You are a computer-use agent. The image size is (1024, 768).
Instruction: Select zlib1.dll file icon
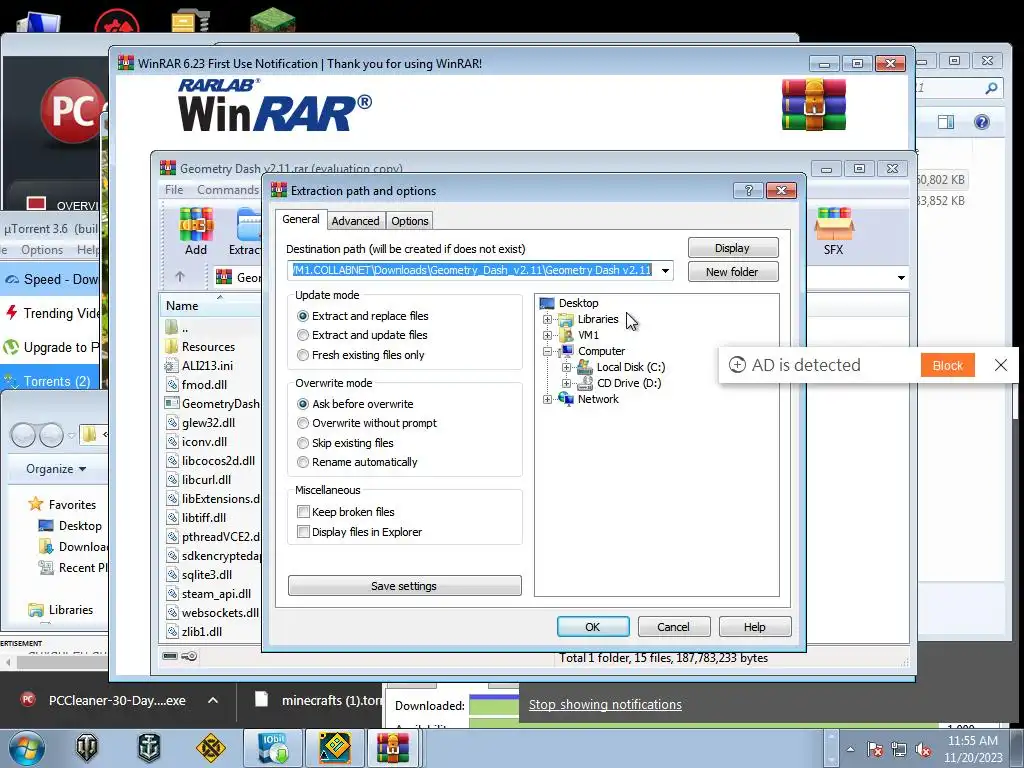172,632
